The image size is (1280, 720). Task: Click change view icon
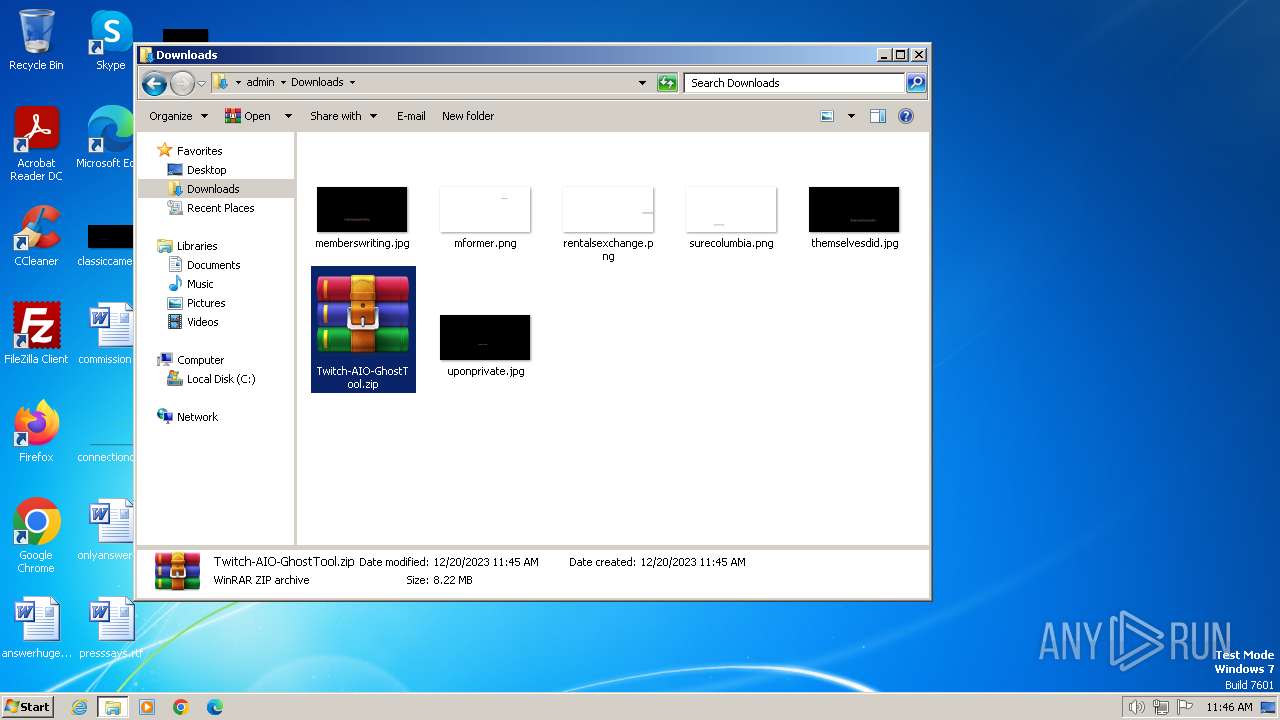827,116
